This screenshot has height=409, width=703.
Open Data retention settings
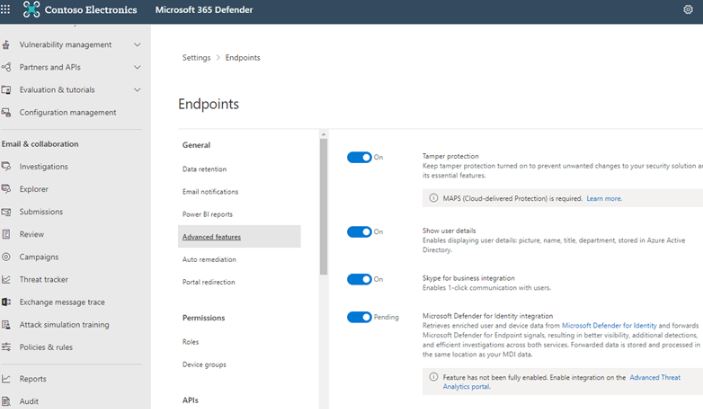click(204, 169)
